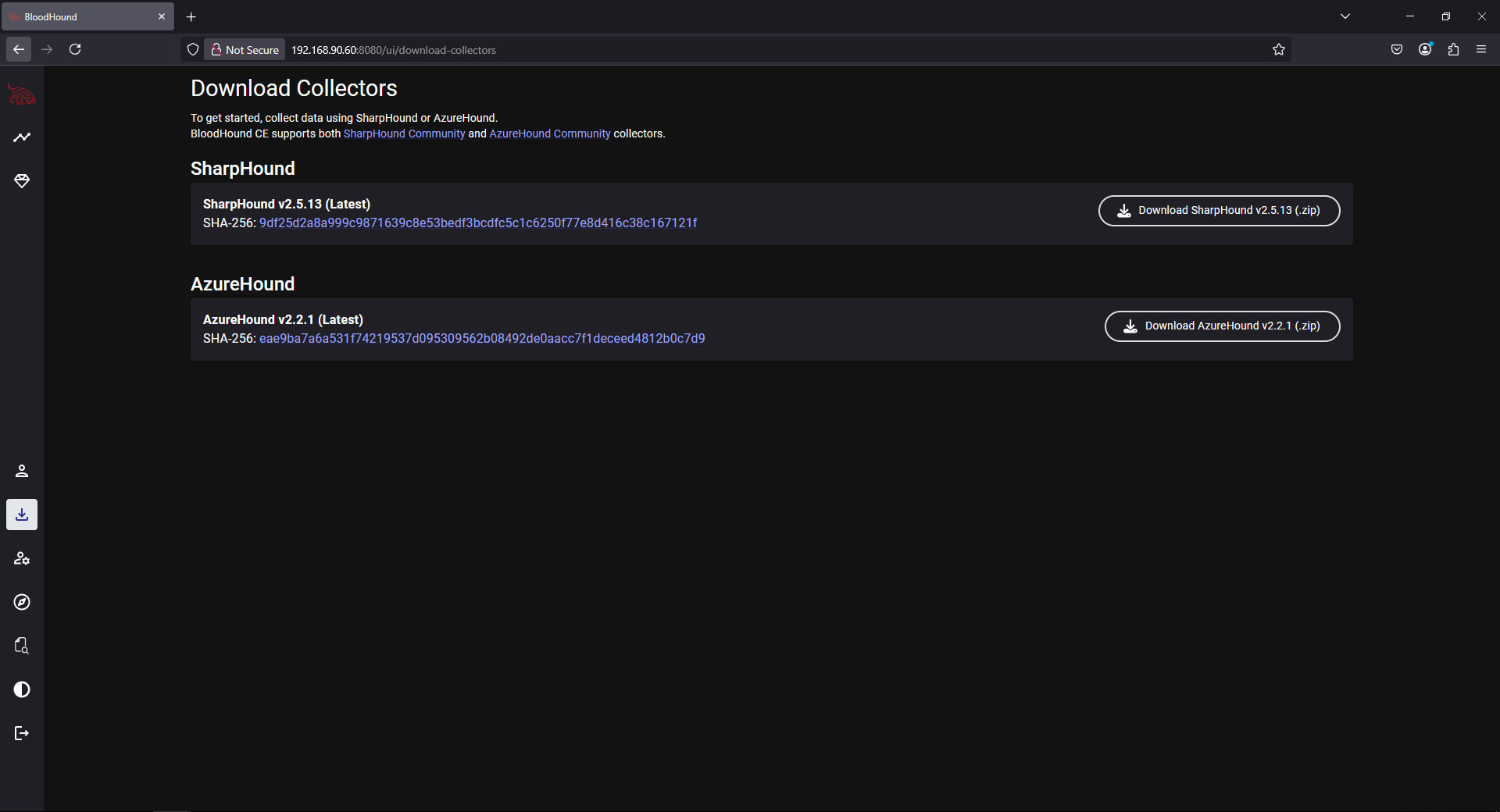Click the Not Secure lock indicator
Image resolution: width=1500 pixels, height=812 pixels.
245,50
